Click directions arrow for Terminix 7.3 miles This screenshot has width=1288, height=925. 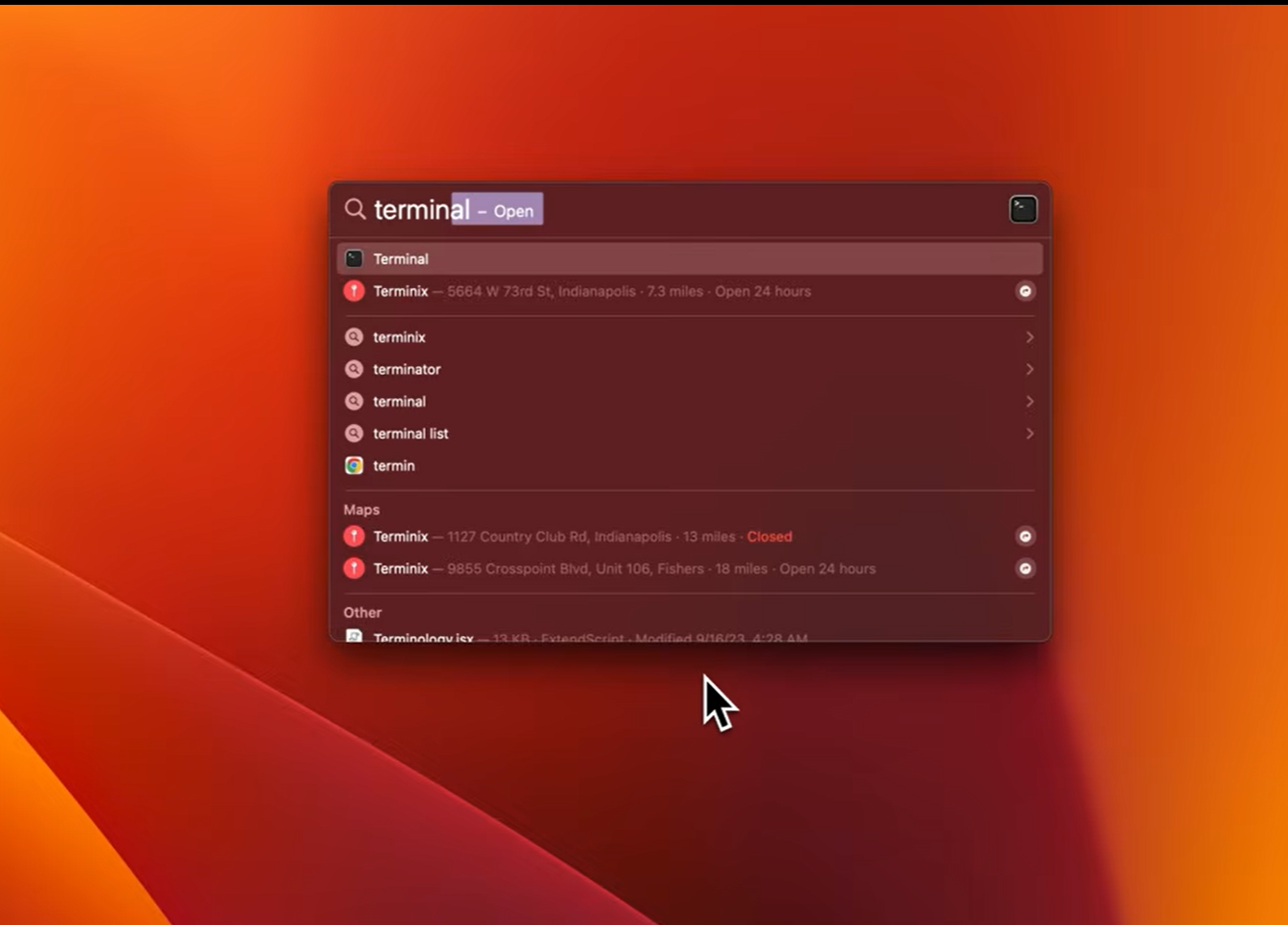1026,291
